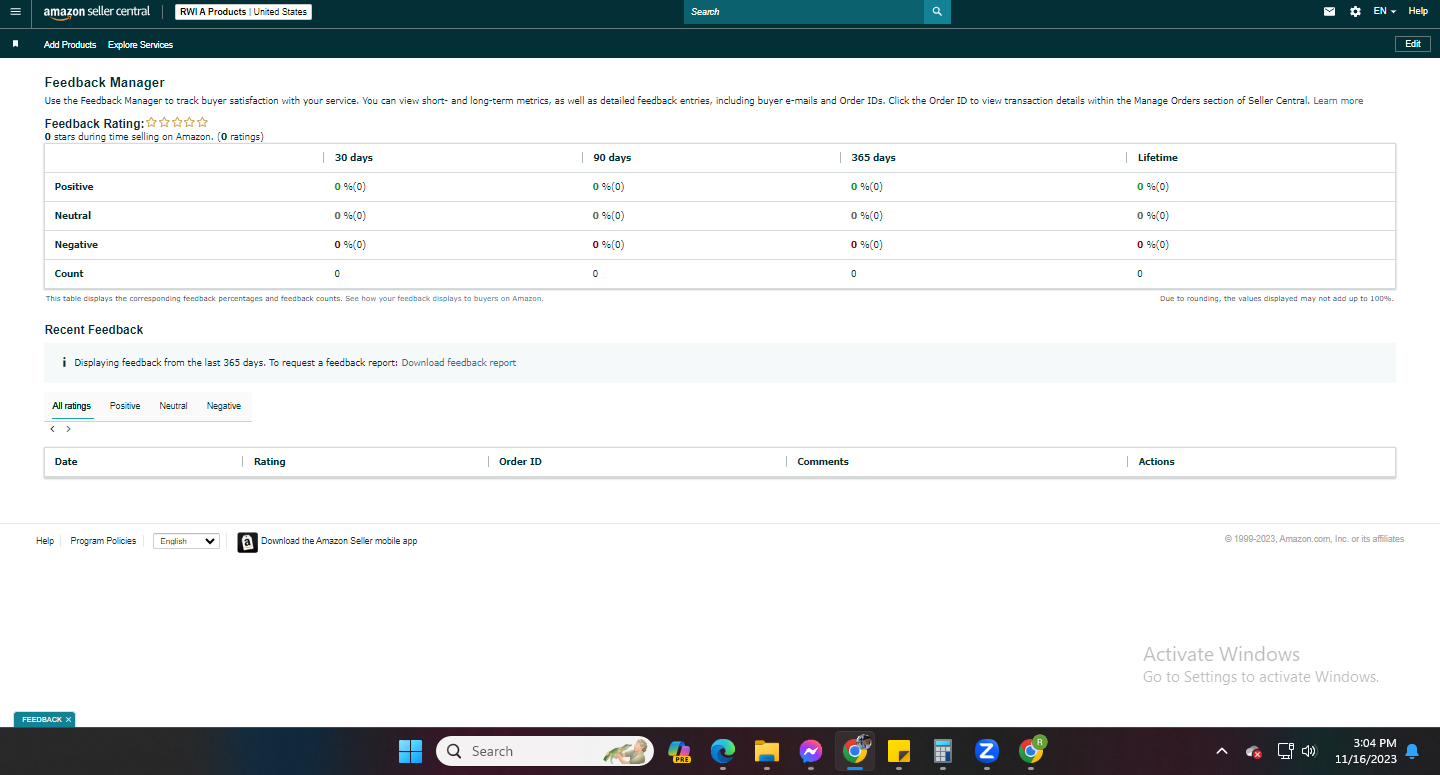Click the network tray icon

(1286, 751)
